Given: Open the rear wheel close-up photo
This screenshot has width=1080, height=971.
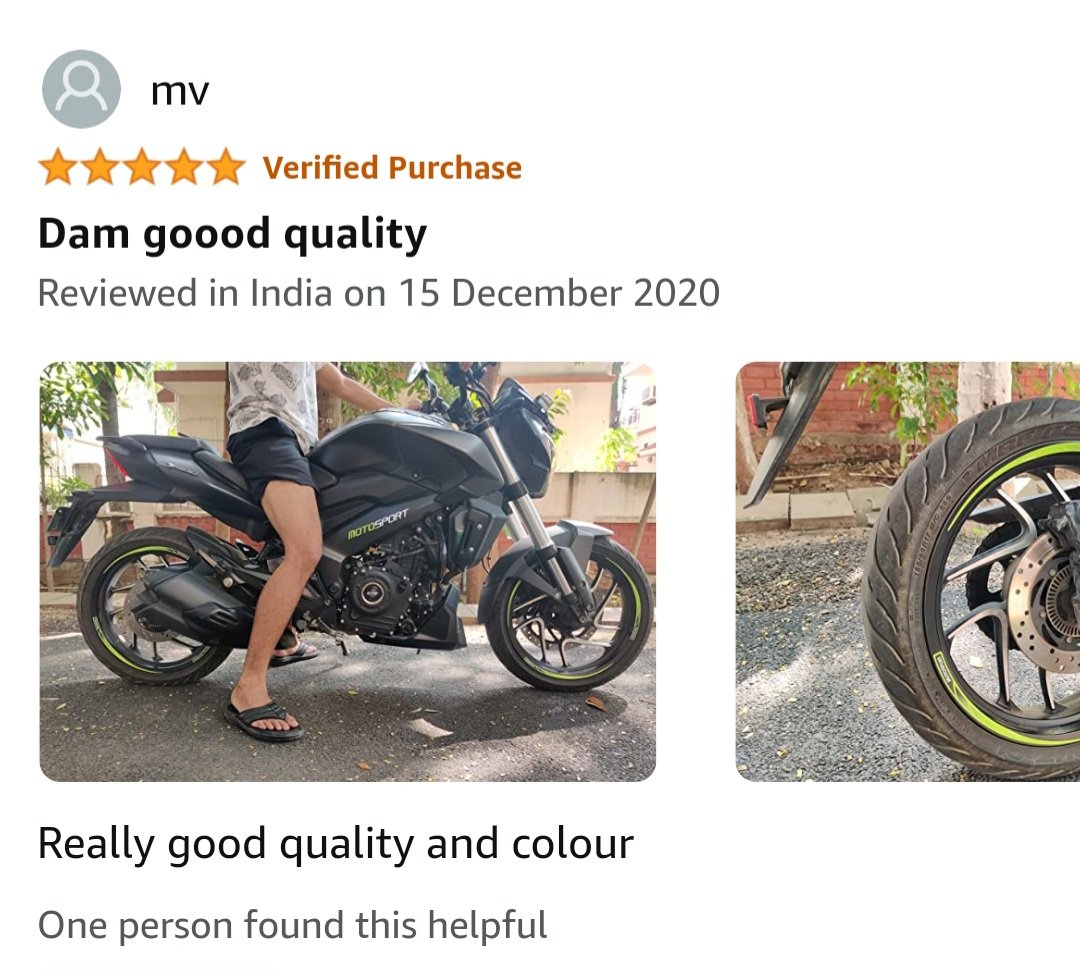Looking at the screenshot, I should pos(908,572).
